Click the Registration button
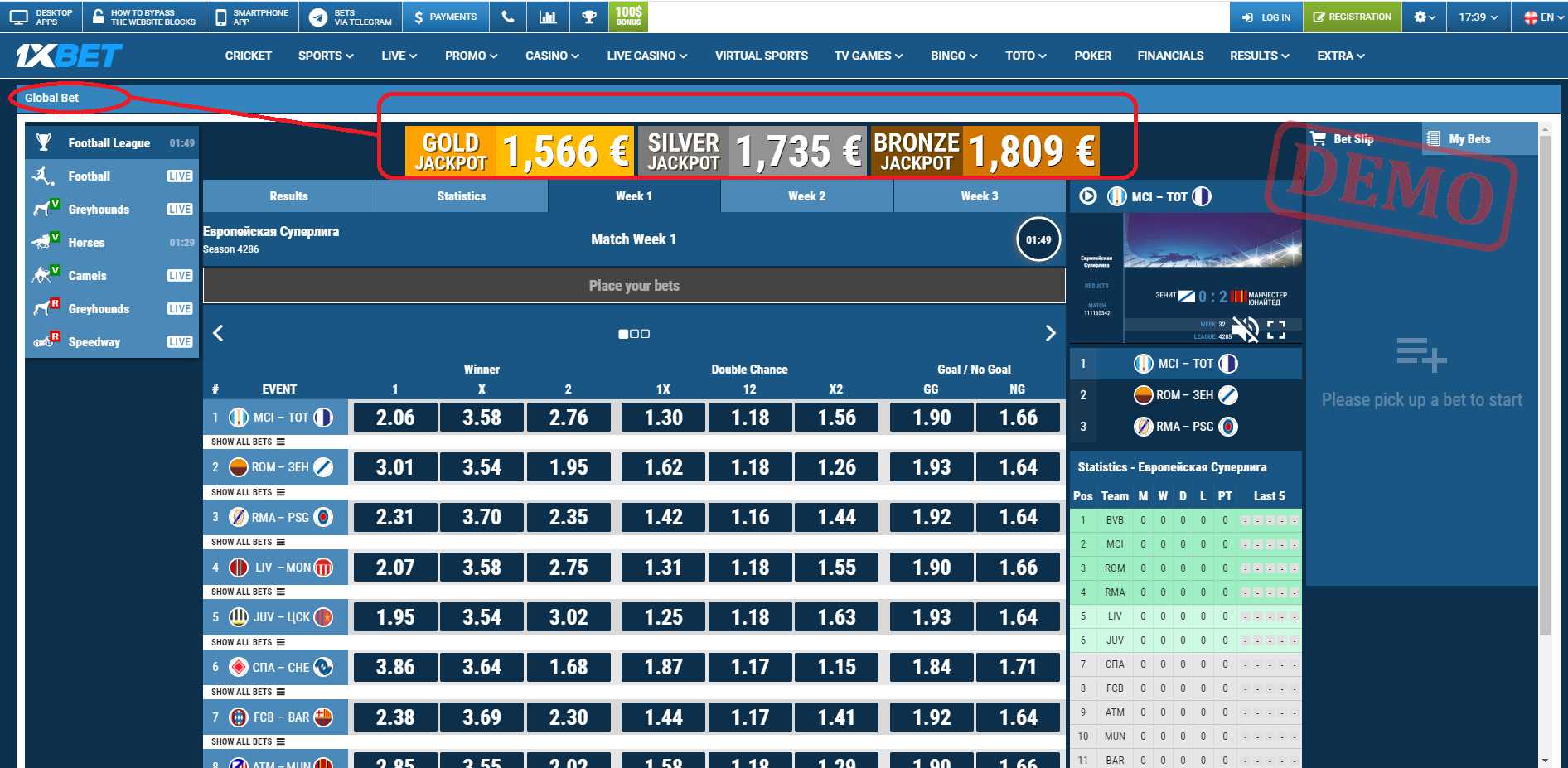The height and width of the screenshot is (768, 1568). pos(1353,17)
